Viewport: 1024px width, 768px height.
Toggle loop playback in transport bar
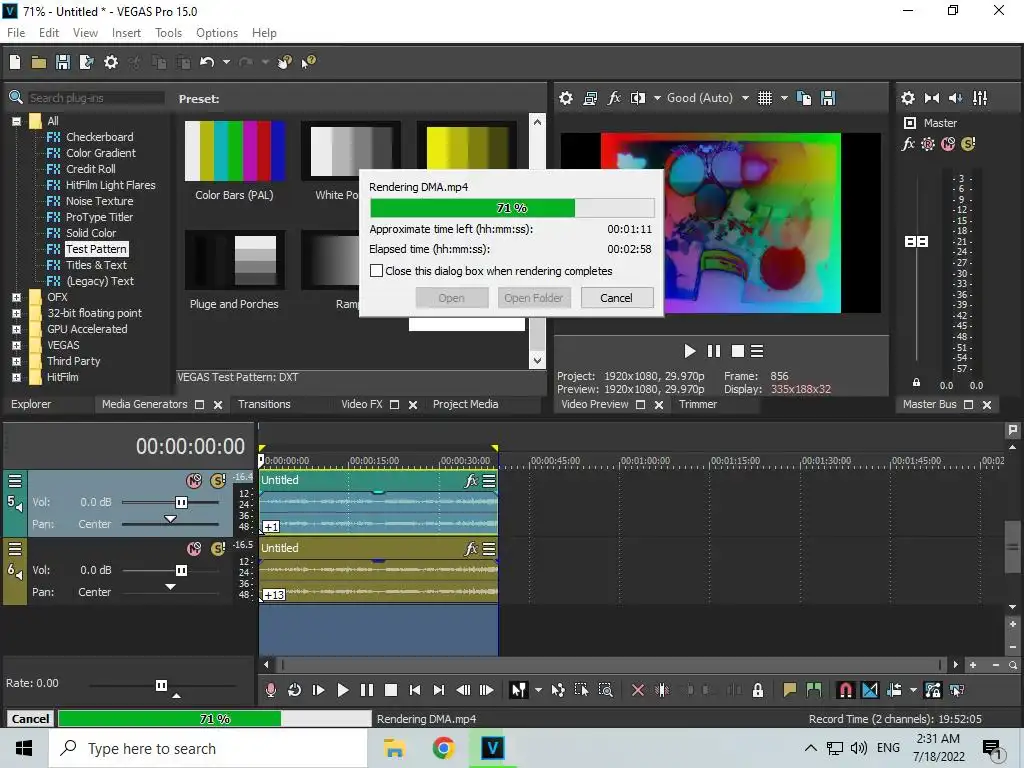[x=295, y=690]
